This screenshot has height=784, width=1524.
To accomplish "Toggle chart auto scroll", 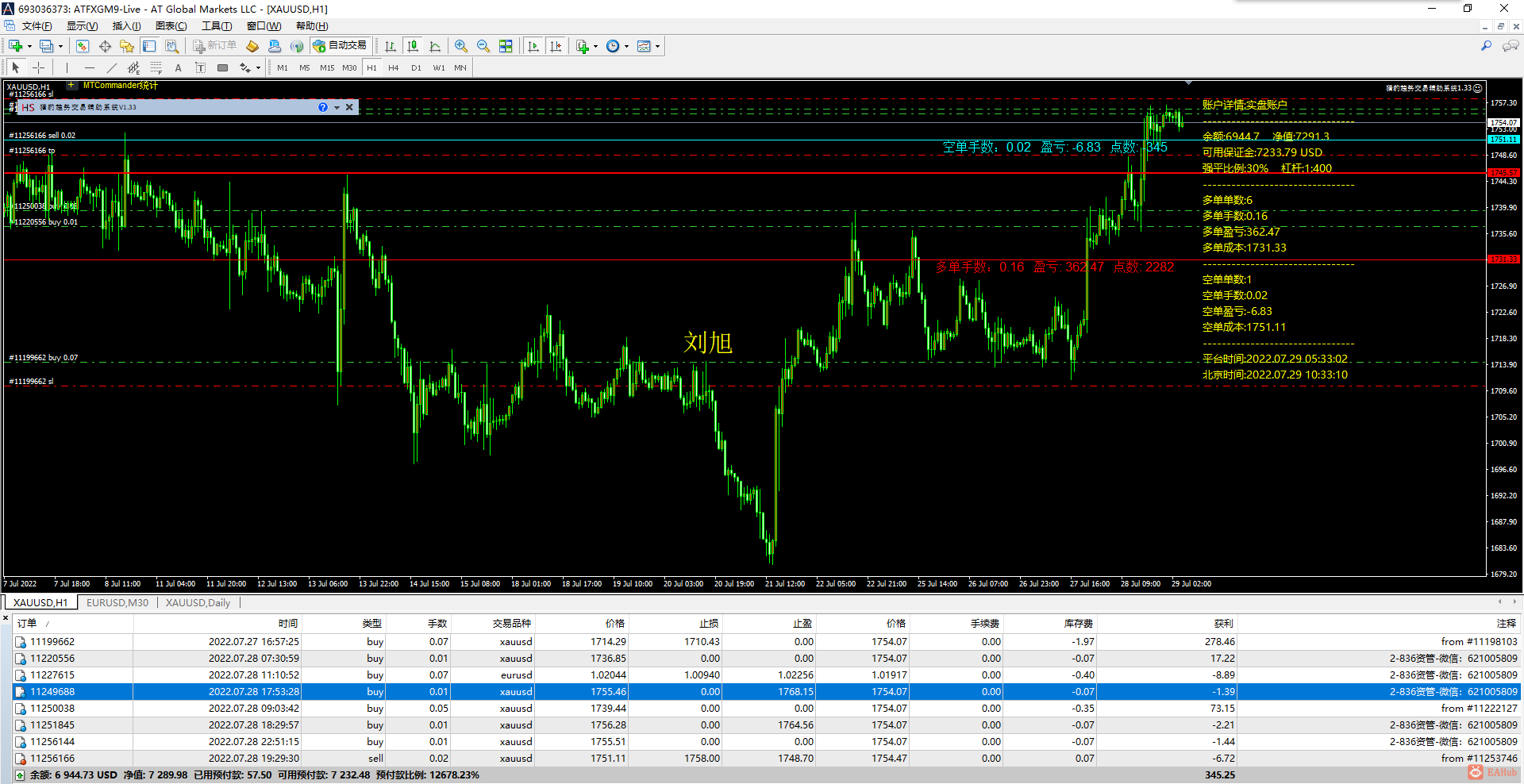I will point(533,46).
